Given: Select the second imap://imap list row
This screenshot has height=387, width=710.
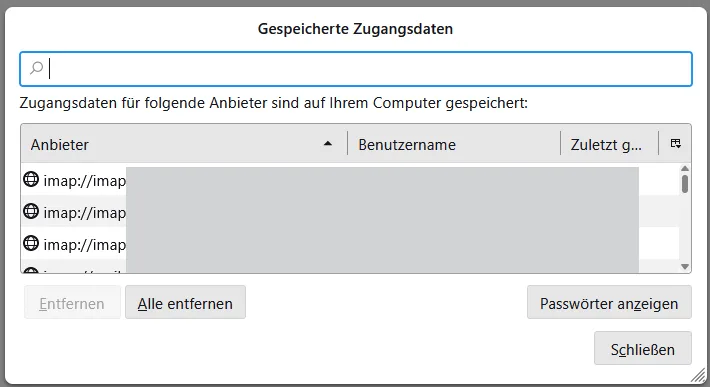Looking at the screenshot, I should 350,211.
